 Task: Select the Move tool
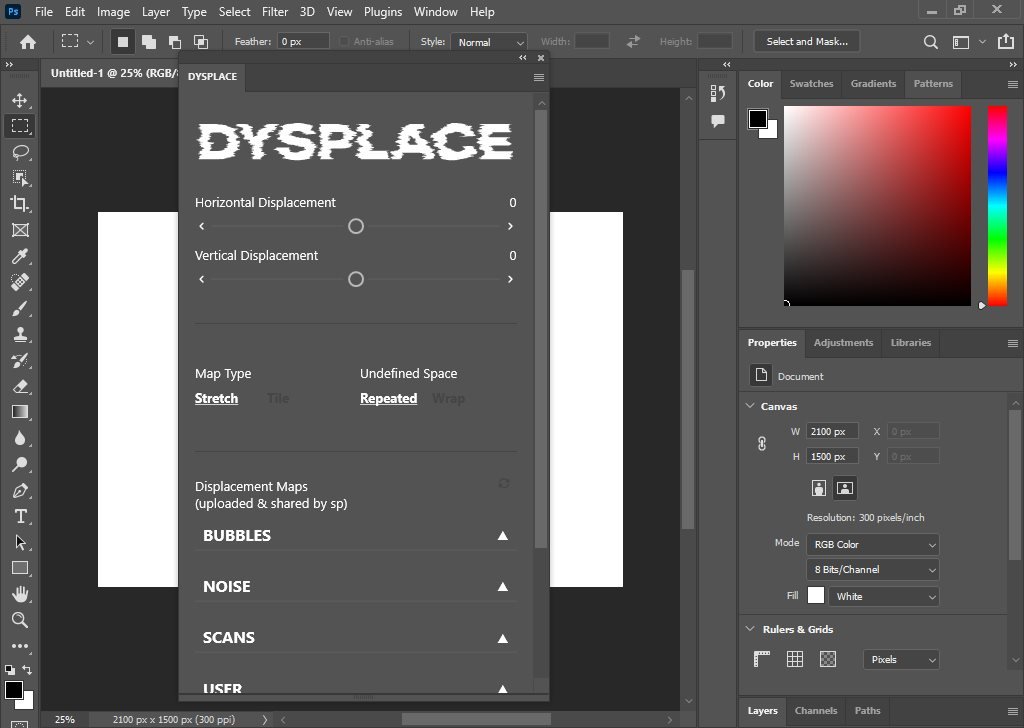point(20,100)
